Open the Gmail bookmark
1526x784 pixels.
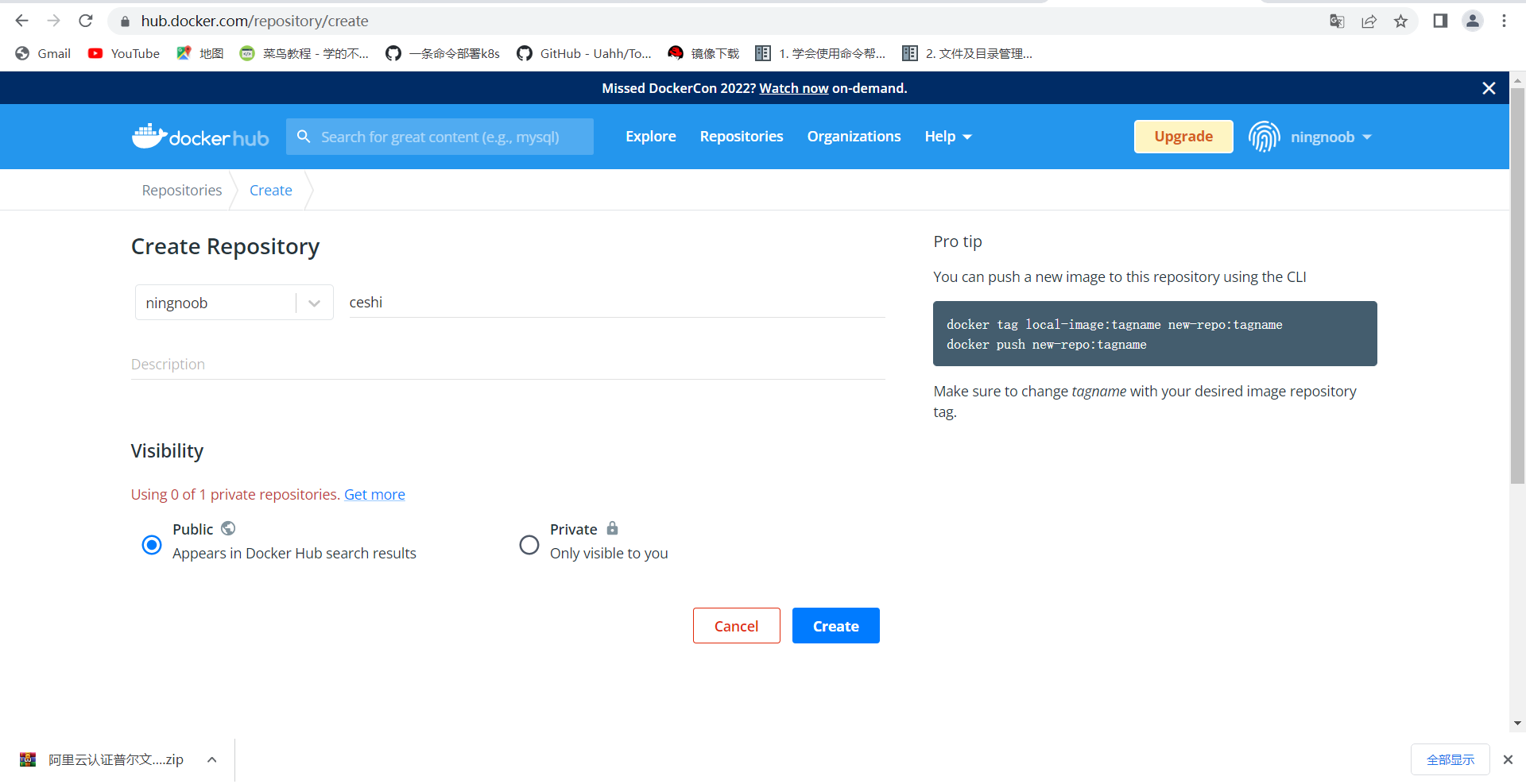coord(44,53)
